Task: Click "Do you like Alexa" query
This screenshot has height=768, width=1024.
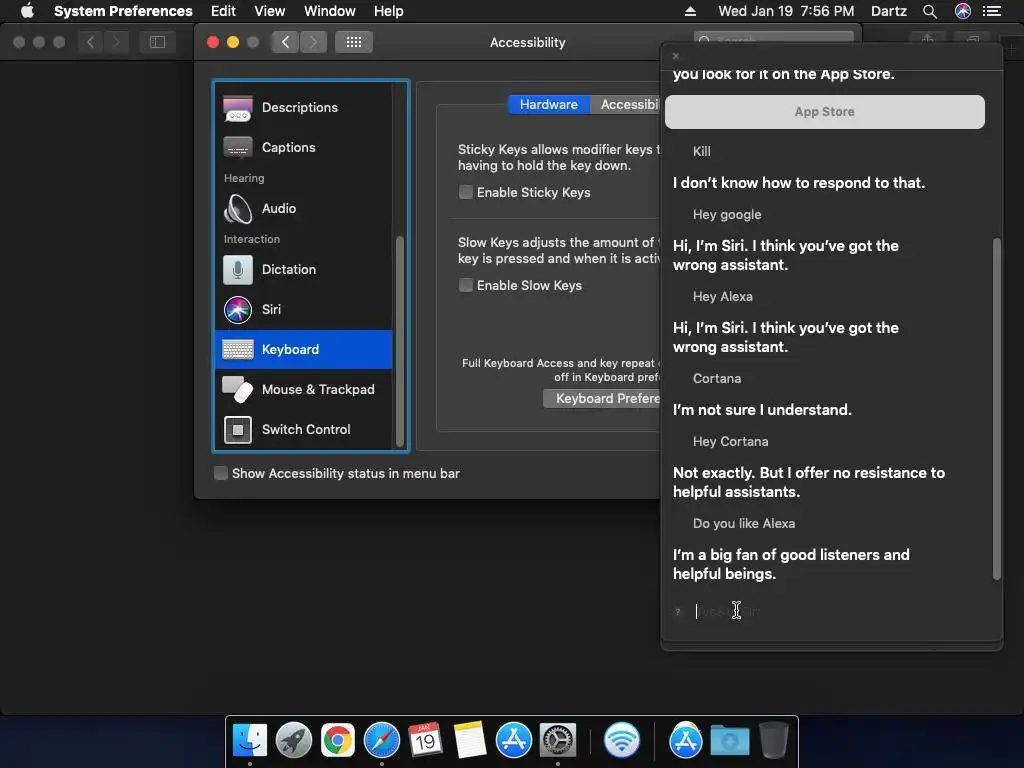Action: [x=744, y=524]
